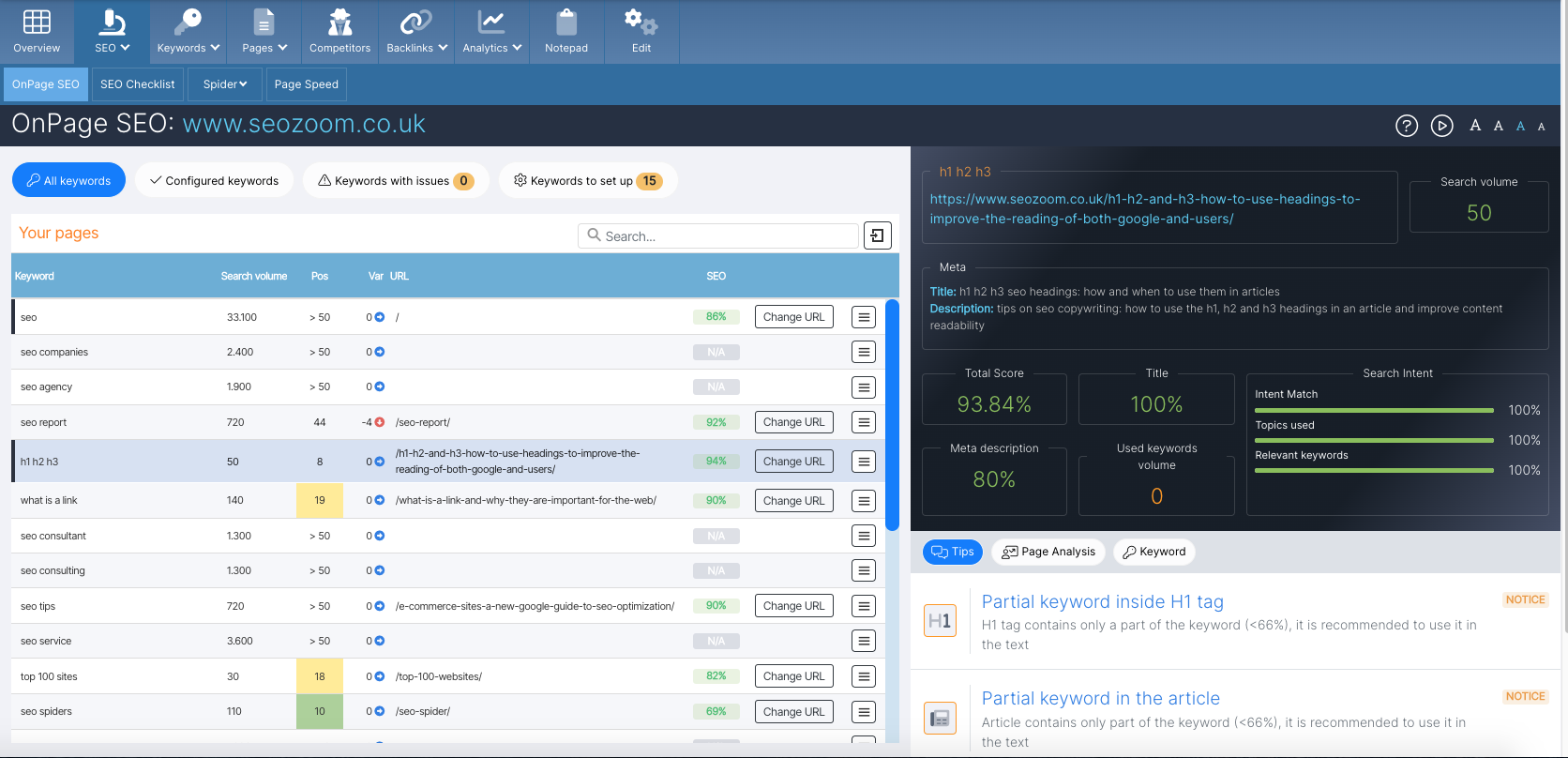The image size is (1568, 758).
Task: Click the variation arrow icon in seo row
Action: tap(380, 317)
